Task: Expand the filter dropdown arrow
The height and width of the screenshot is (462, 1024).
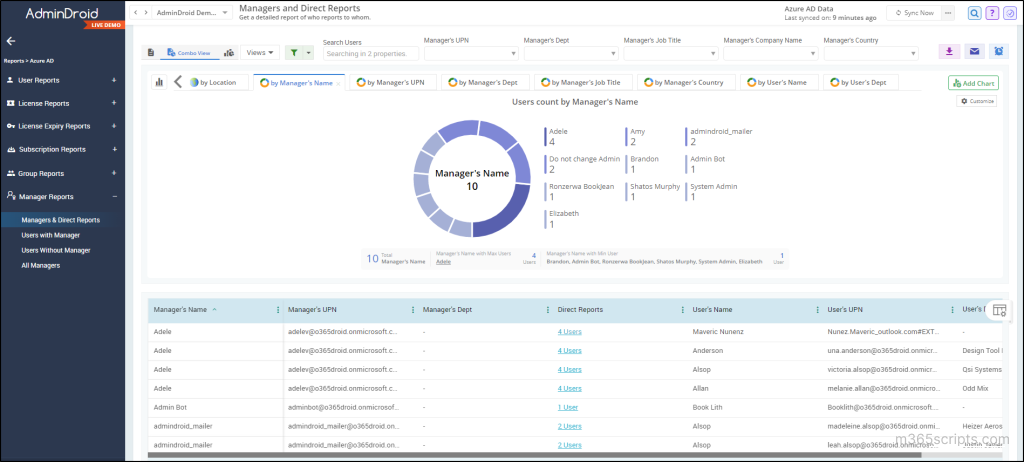Action: coord(308,53)
